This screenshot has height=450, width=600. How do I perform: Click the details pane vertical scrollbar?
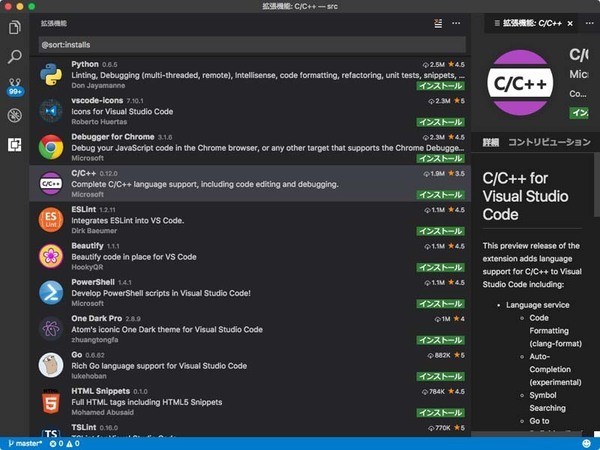point(597,185)
